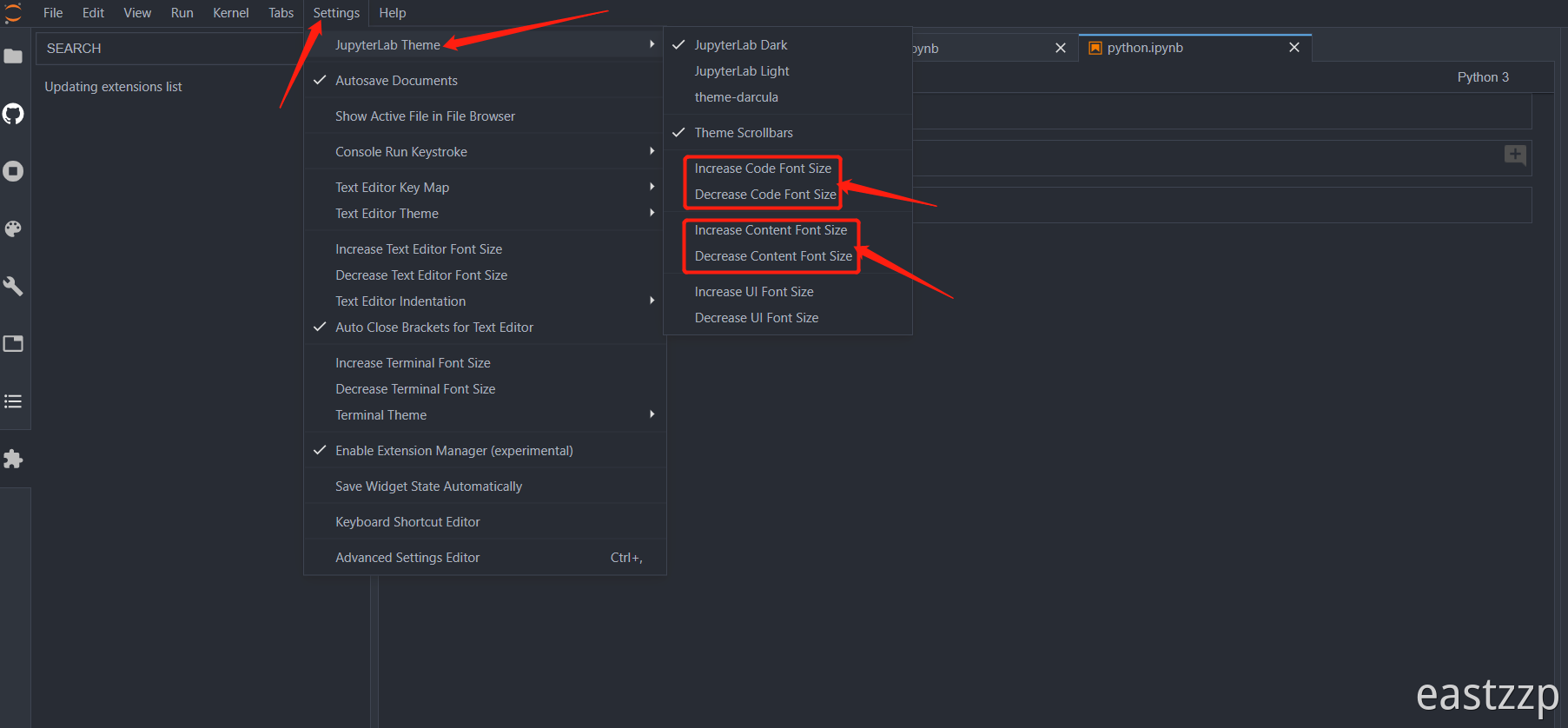The width and height of the screenshot is (1568, 728).
Task: Open Running Terminals and Kernels sidebar icon
Action: [x=13, y=171]
